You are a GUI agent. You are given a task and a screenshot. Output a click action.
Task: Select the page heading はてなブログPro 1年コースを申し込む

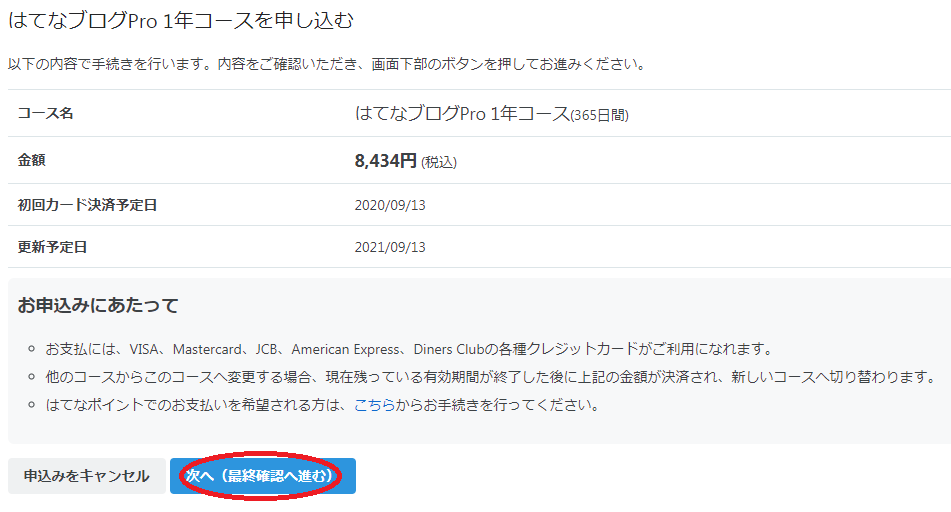pyautogui.click(x=181, y=21)
